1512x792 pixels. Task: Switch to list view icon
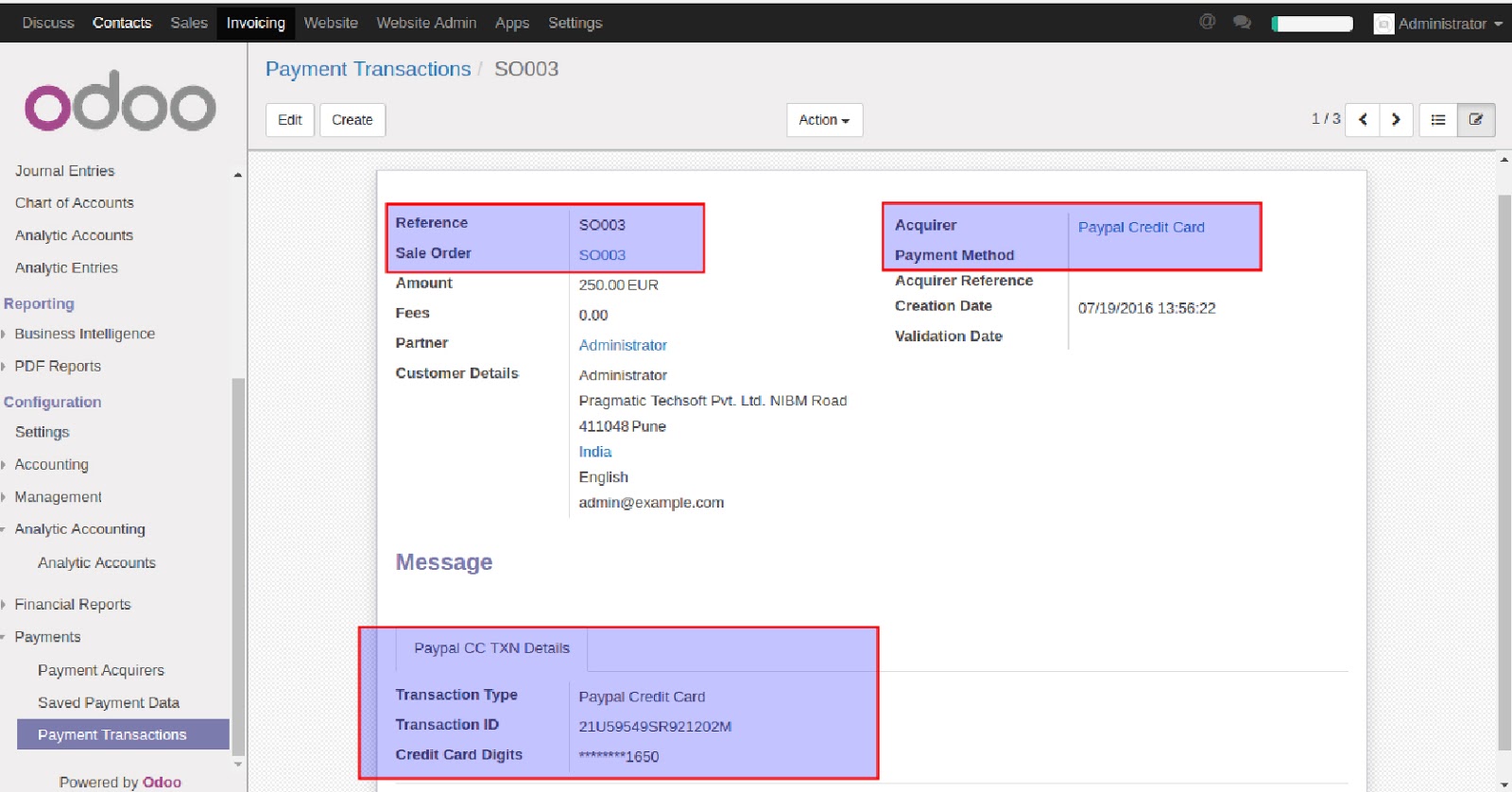[1438, 120]
